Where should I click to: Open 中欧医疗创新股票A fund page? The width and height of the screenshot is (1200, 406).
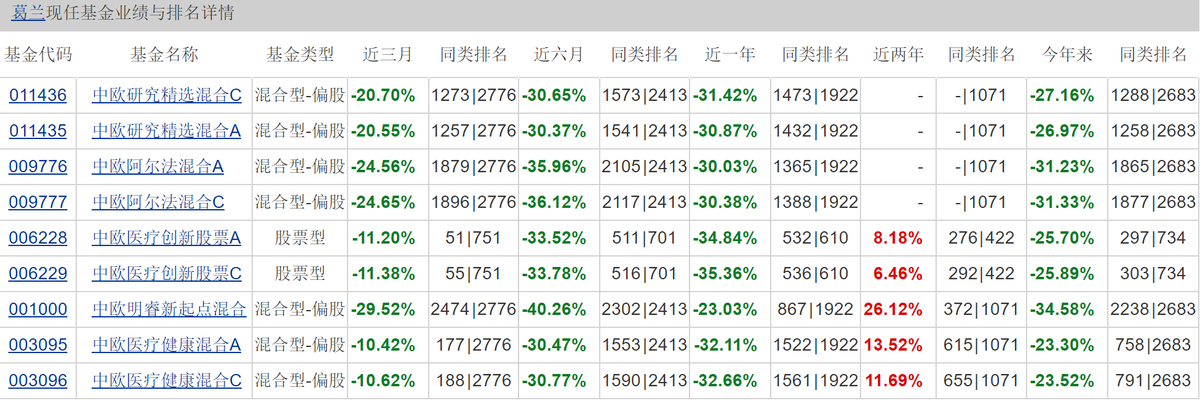[167, 238]
